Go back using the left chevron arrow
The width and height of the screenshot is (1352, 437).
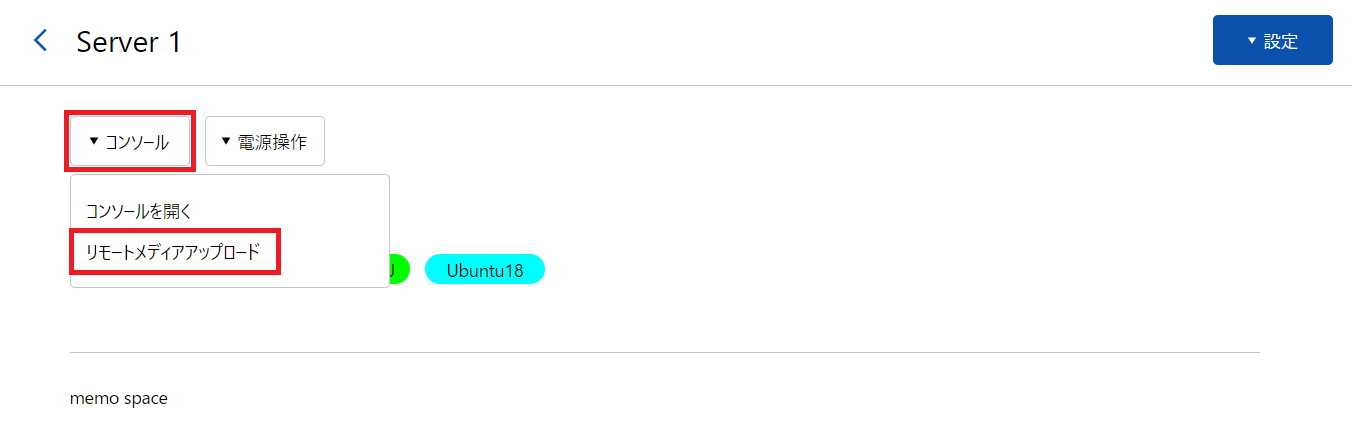40,41
